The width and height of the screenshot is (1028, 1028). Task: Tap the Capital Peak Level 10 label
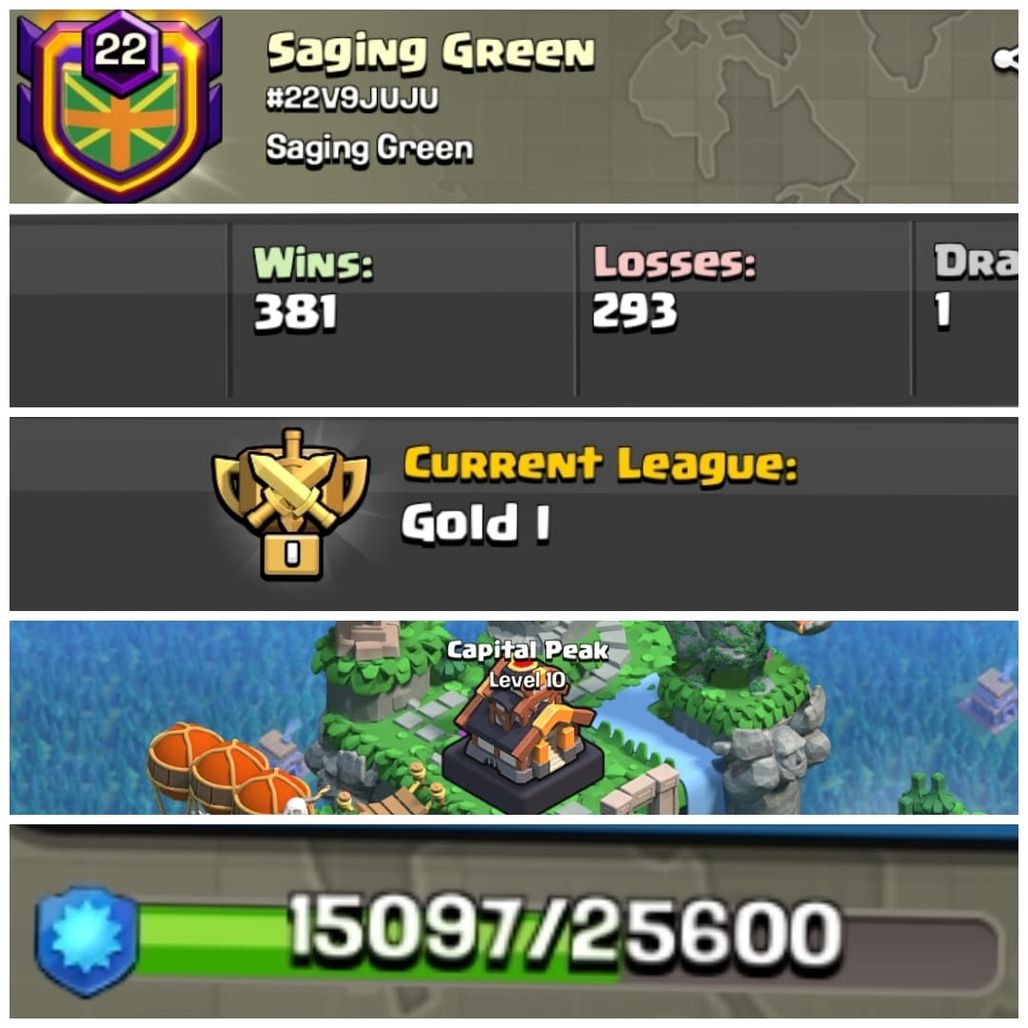(528, 664)
